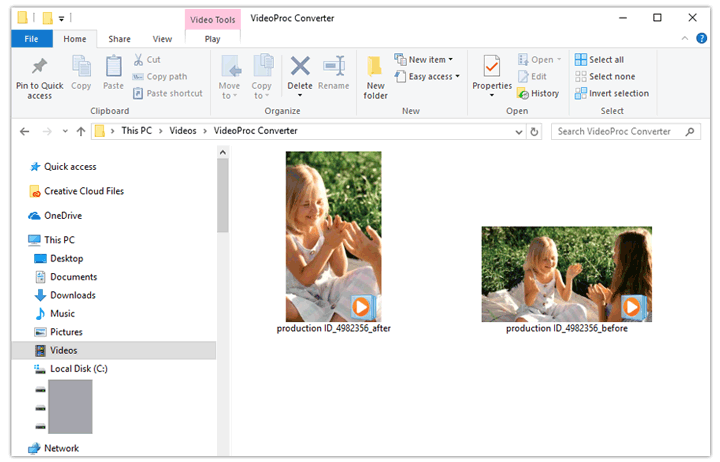The image size is (720, 462).
Task: Open the Documents folder
Action: pos(66,277)
